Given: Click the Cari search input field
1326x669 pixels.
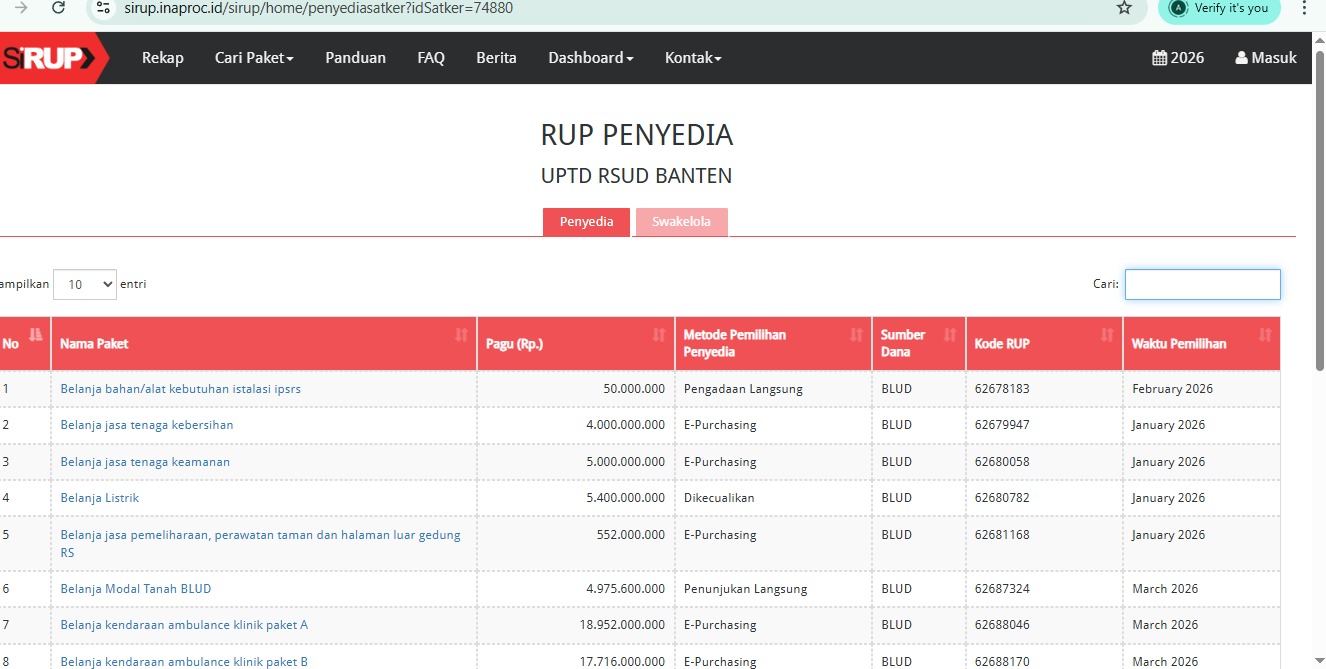Looking at the screenshot, I should (1202, 284).
